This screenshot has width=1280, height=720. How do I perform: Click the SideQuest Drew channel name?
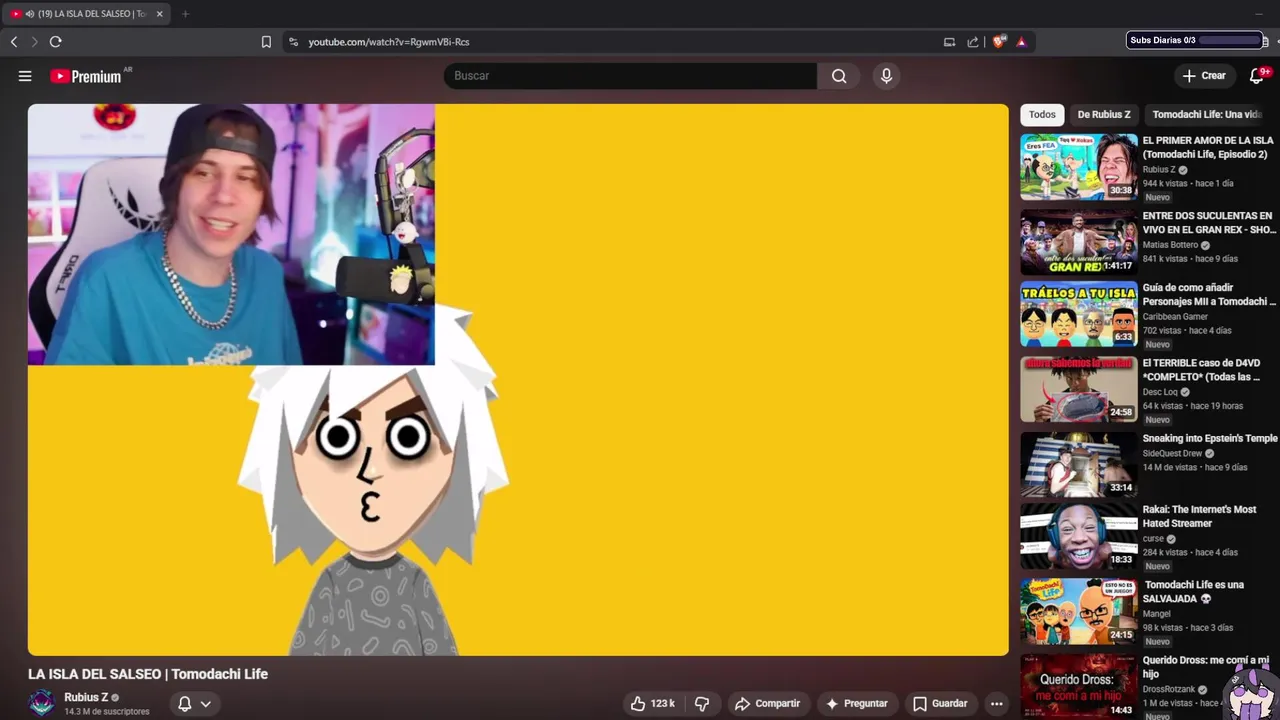coord(1172,454)
